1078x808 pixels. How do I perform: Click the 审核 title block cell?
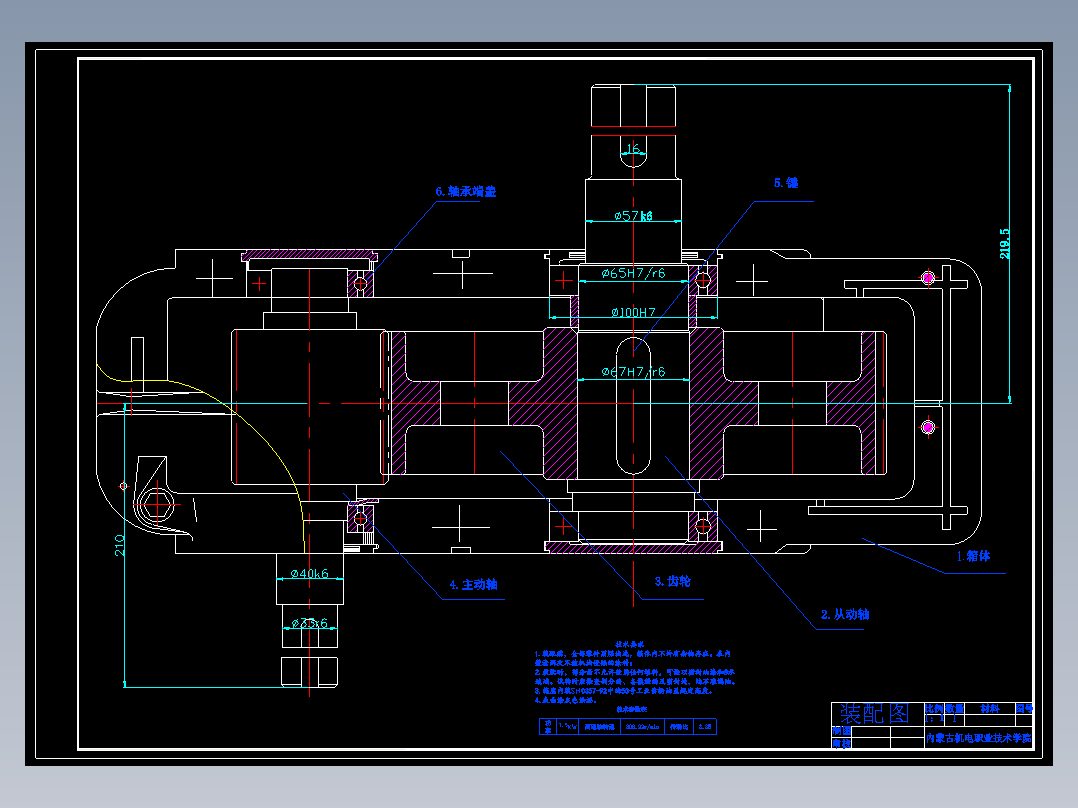[x=842, y=743]
